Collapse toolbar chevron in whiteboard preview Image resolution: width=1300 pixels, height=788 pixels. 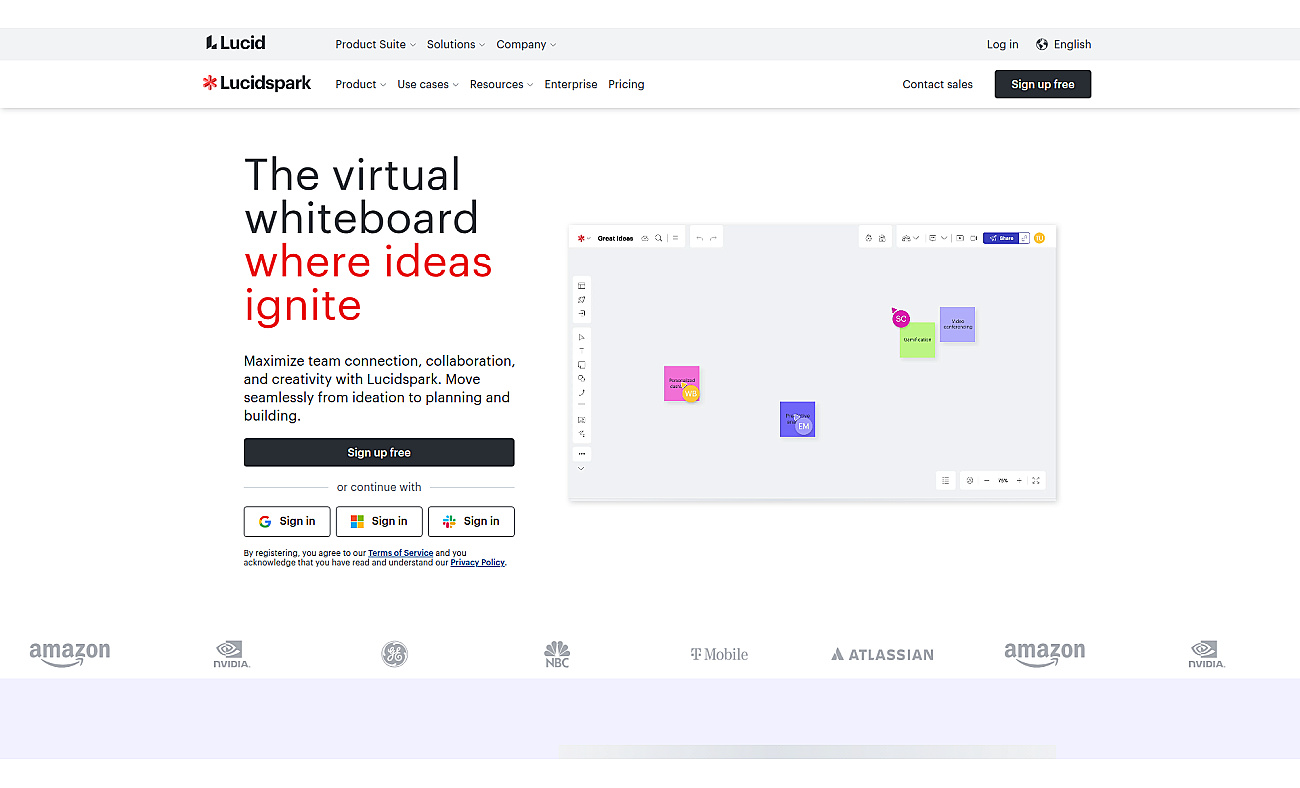point(581,468)
